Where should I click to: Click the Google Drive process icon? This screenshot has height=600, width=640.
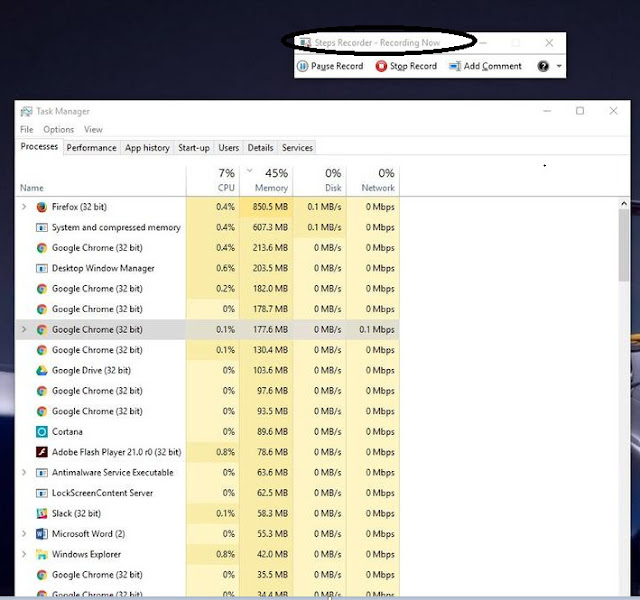tap(42, 371)
